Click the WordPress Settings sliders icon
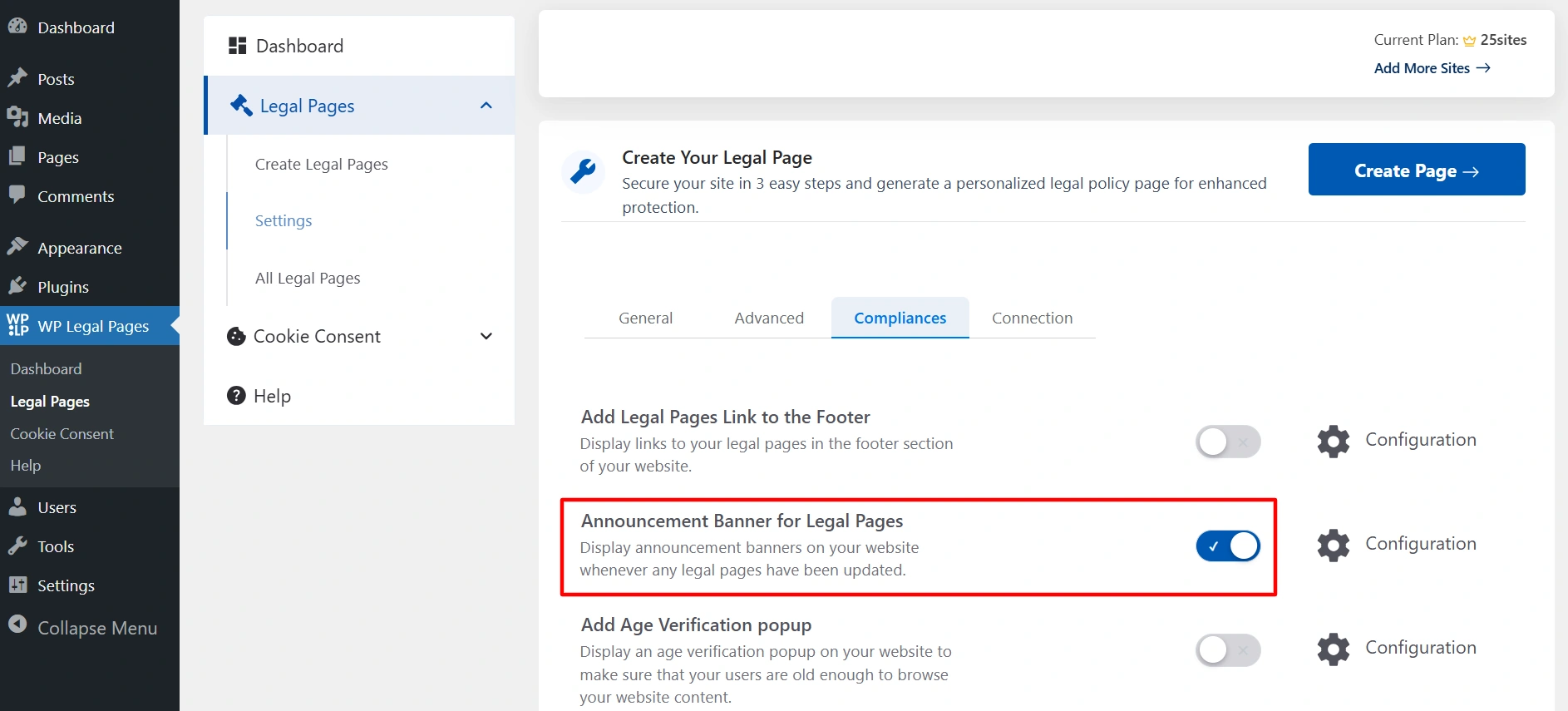1568x711 pixels. 17,585
